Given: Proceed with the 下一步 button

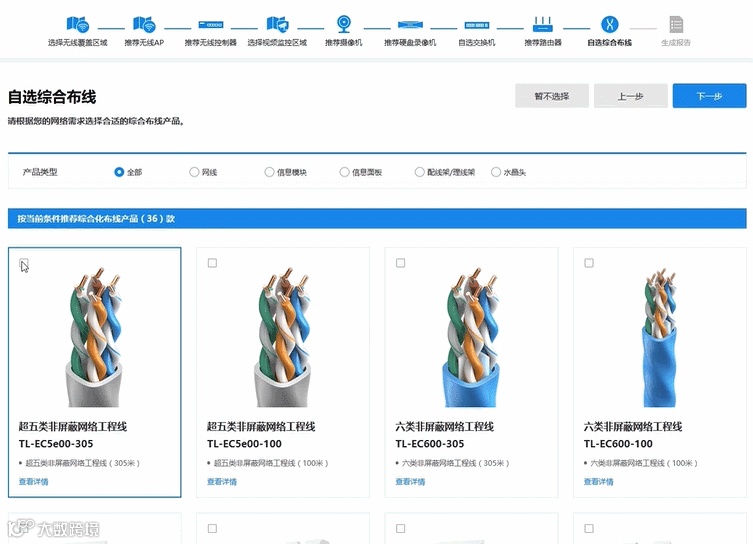Looking at the screenshot, I should pyautogui.click(x=709, y=96).
